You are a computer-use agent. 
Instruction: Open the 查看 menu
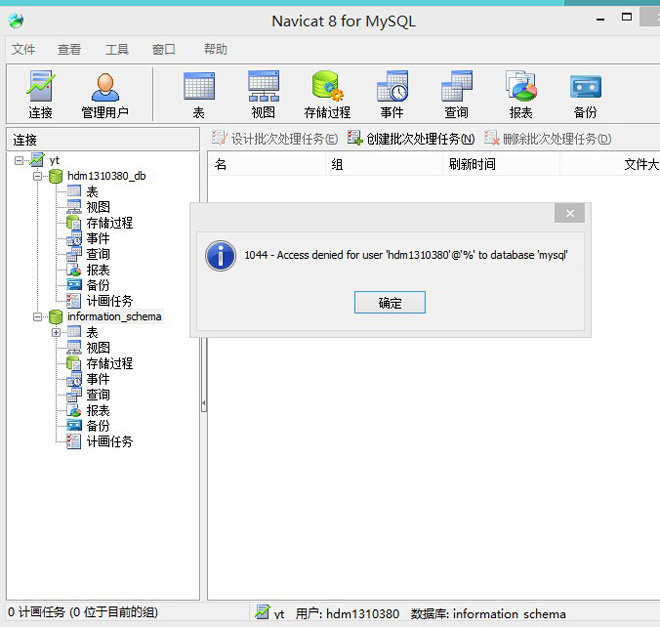click(69, 50)
